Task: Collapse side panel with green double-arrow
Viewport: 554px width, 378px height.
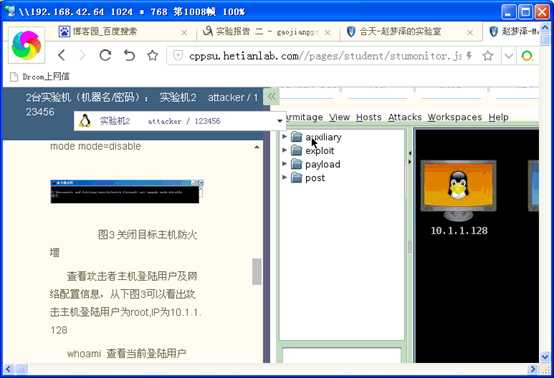Action: 271,96
